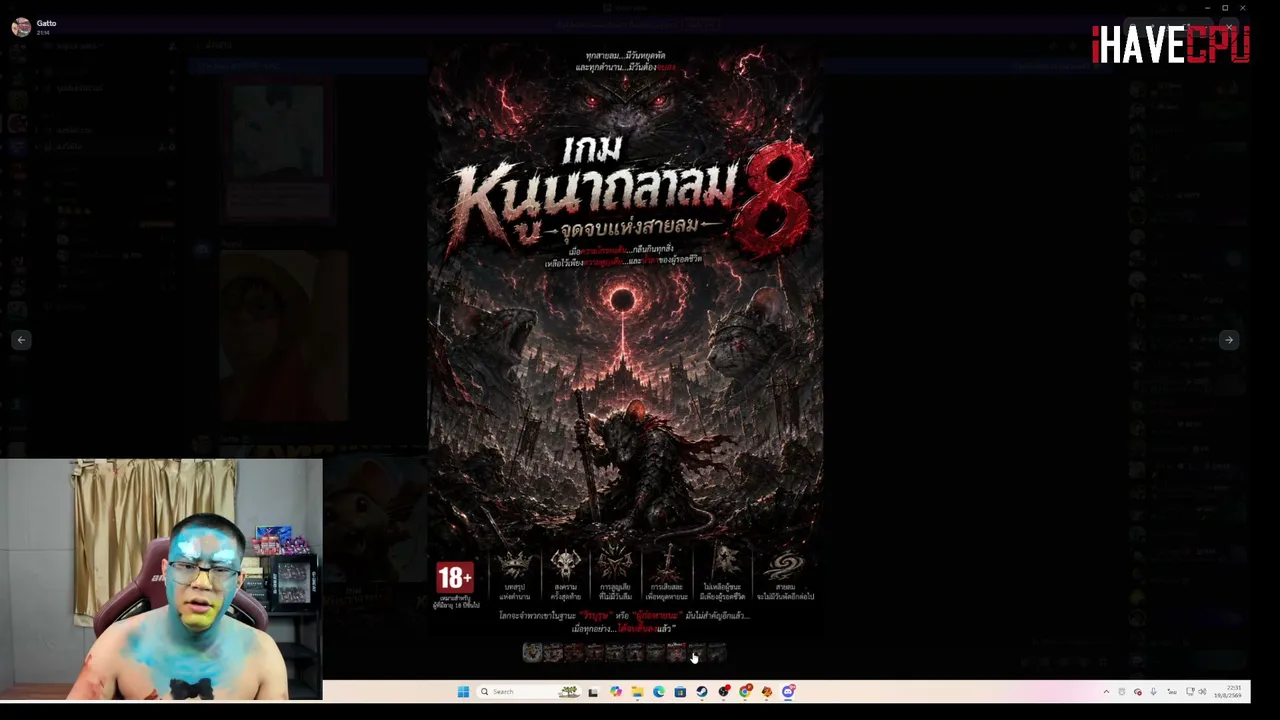Open the volume control in the system tray

1202,691
